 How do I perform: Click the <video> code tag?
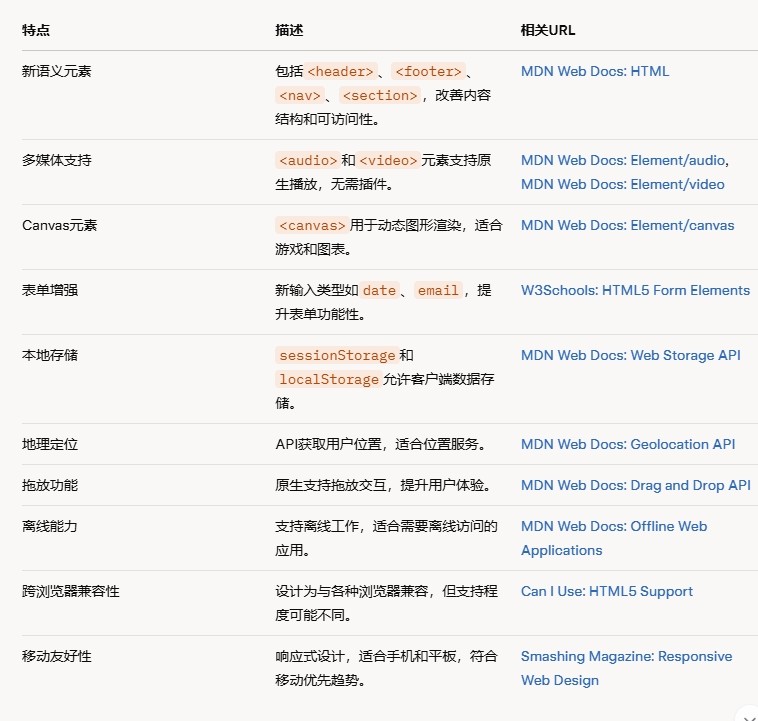pos(388,161)
